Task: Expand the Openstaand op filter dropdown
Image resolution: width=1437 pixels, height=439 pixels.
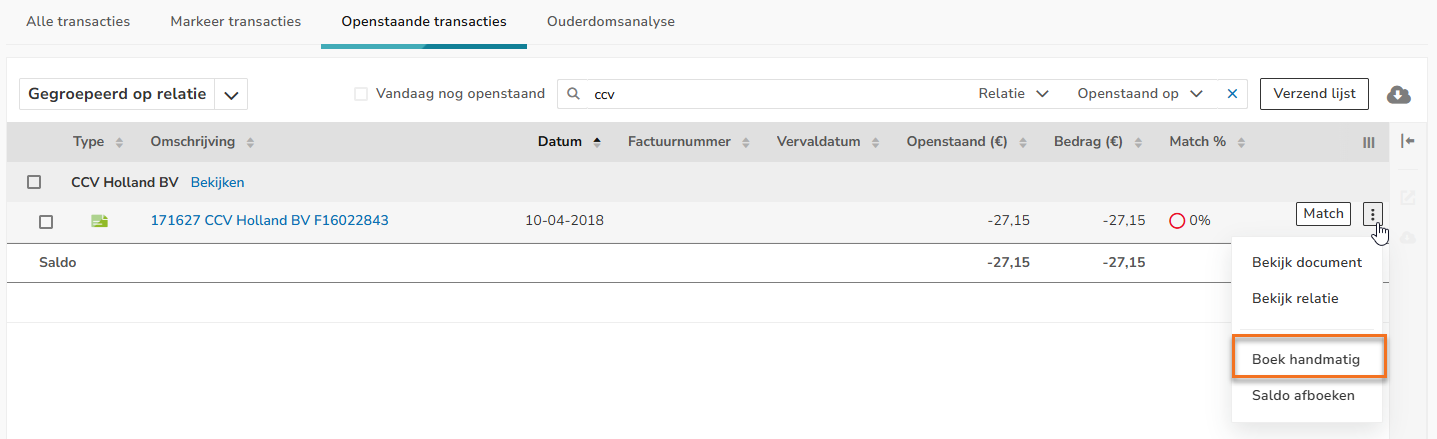Action: click(x=1140, y=94)
